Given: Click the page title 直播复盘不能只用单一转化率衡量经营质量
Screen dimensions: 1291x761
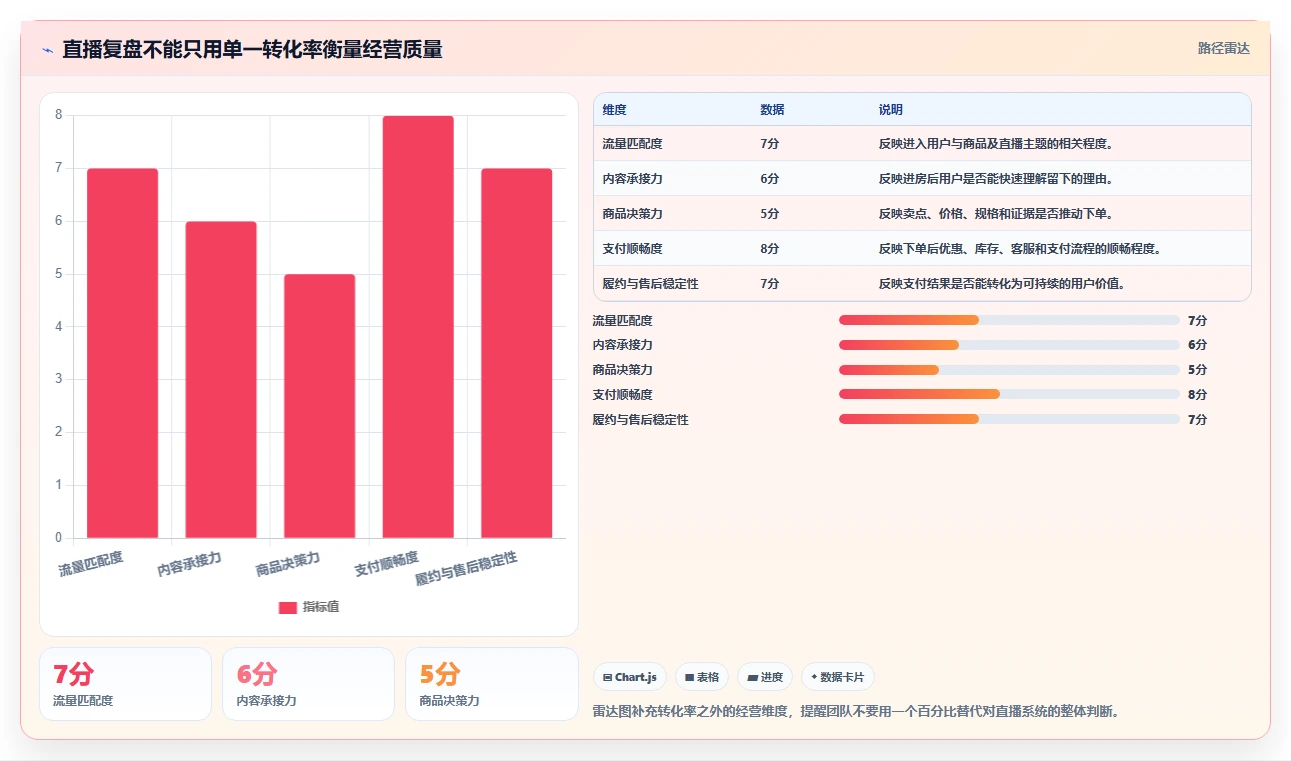Looking at the screenshot, I should 252,49.
